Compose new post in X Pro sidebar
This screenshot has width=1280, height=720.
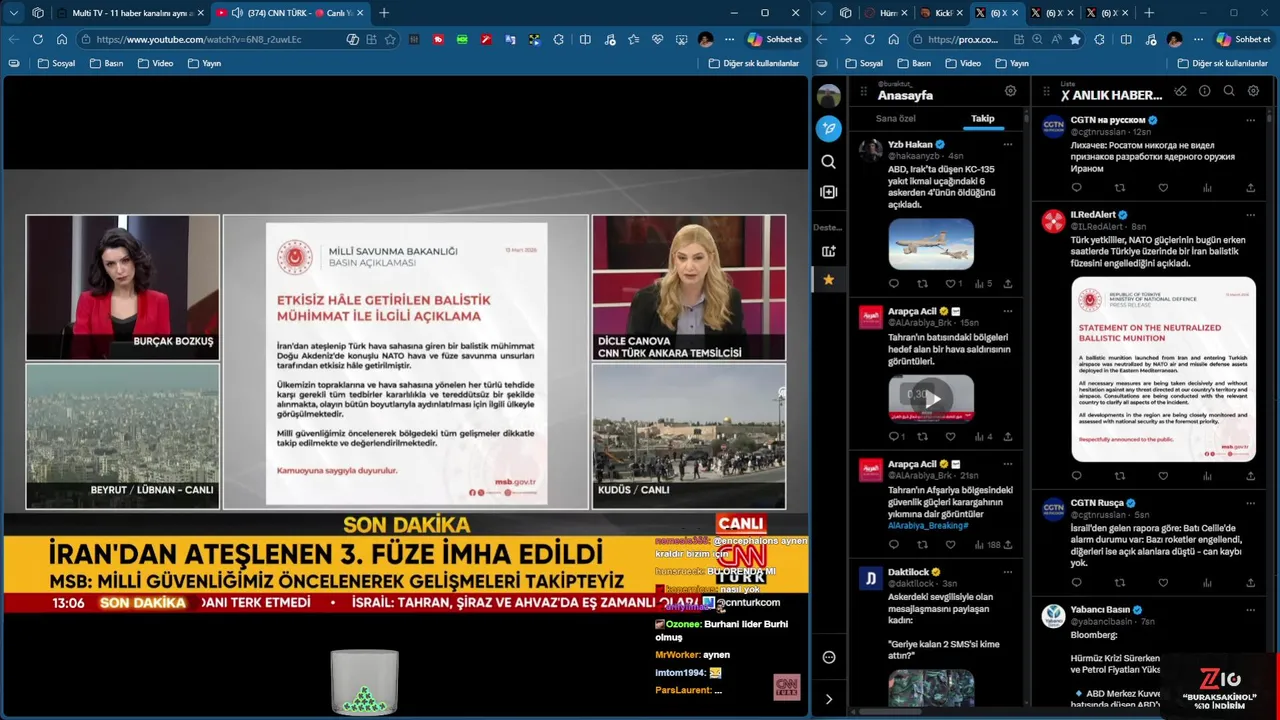click(828, 128)
